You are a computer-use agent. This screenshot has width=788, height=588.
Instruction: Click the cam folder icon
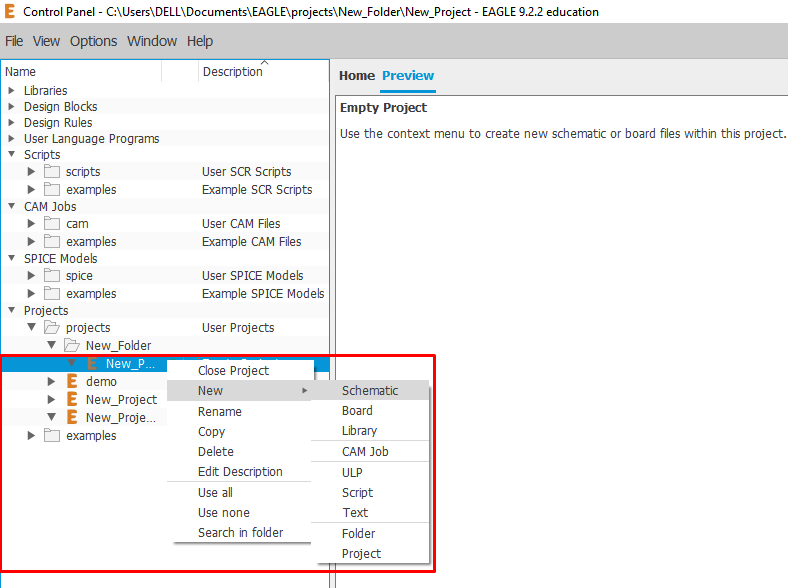coord(52,223)
